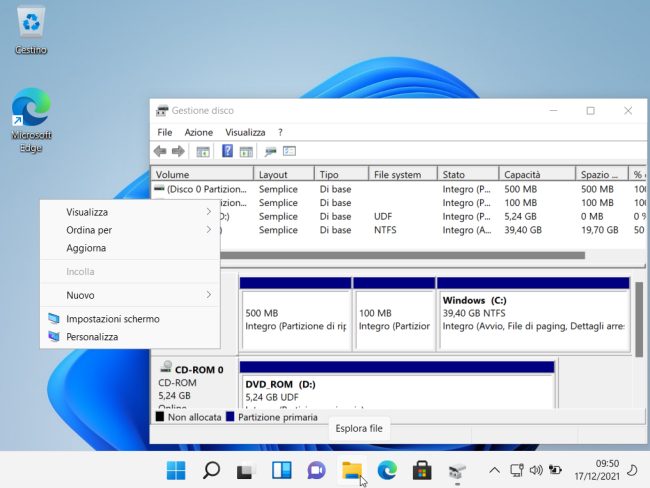The height and width of the screenshot is (488, 650).
Task: Select the Windows (C:) partition block
Action: 533,315
